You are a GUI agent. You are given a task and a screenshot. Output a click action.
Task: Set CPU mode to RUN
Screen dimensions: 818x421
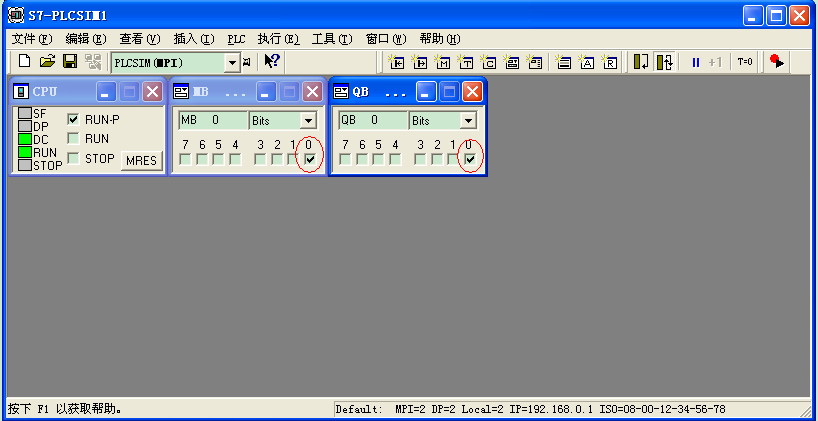(73, 139)
